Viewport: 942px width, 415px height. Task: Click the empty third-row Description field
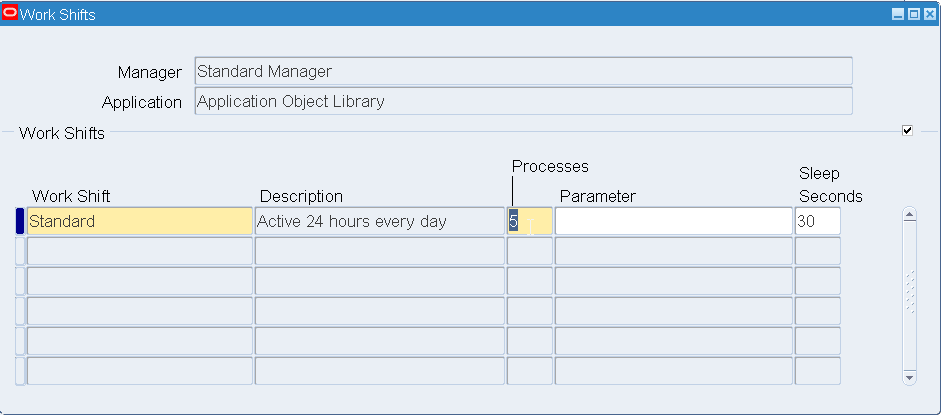379,281
